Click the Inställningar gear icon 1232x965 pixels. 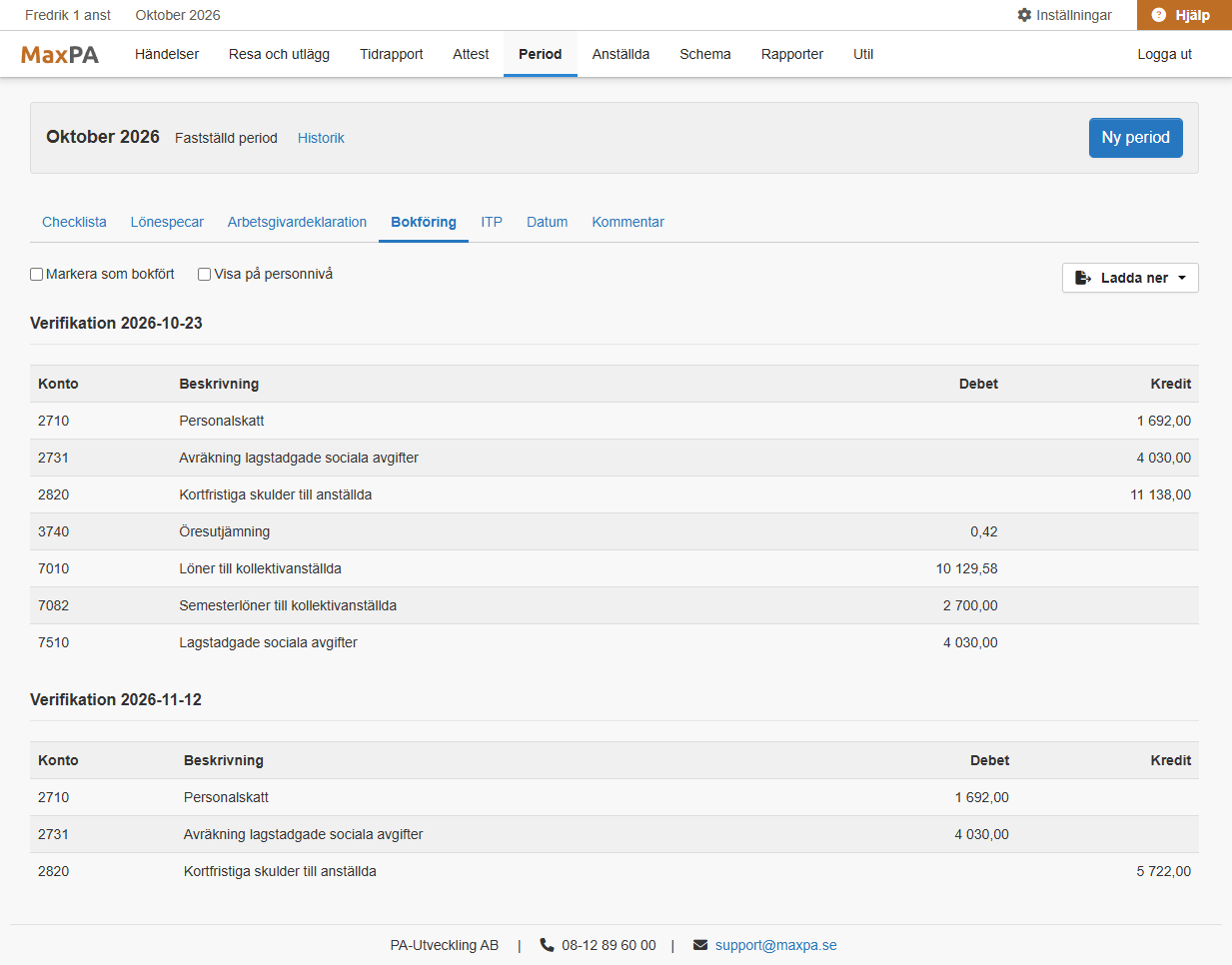(x=1024, y=15)
